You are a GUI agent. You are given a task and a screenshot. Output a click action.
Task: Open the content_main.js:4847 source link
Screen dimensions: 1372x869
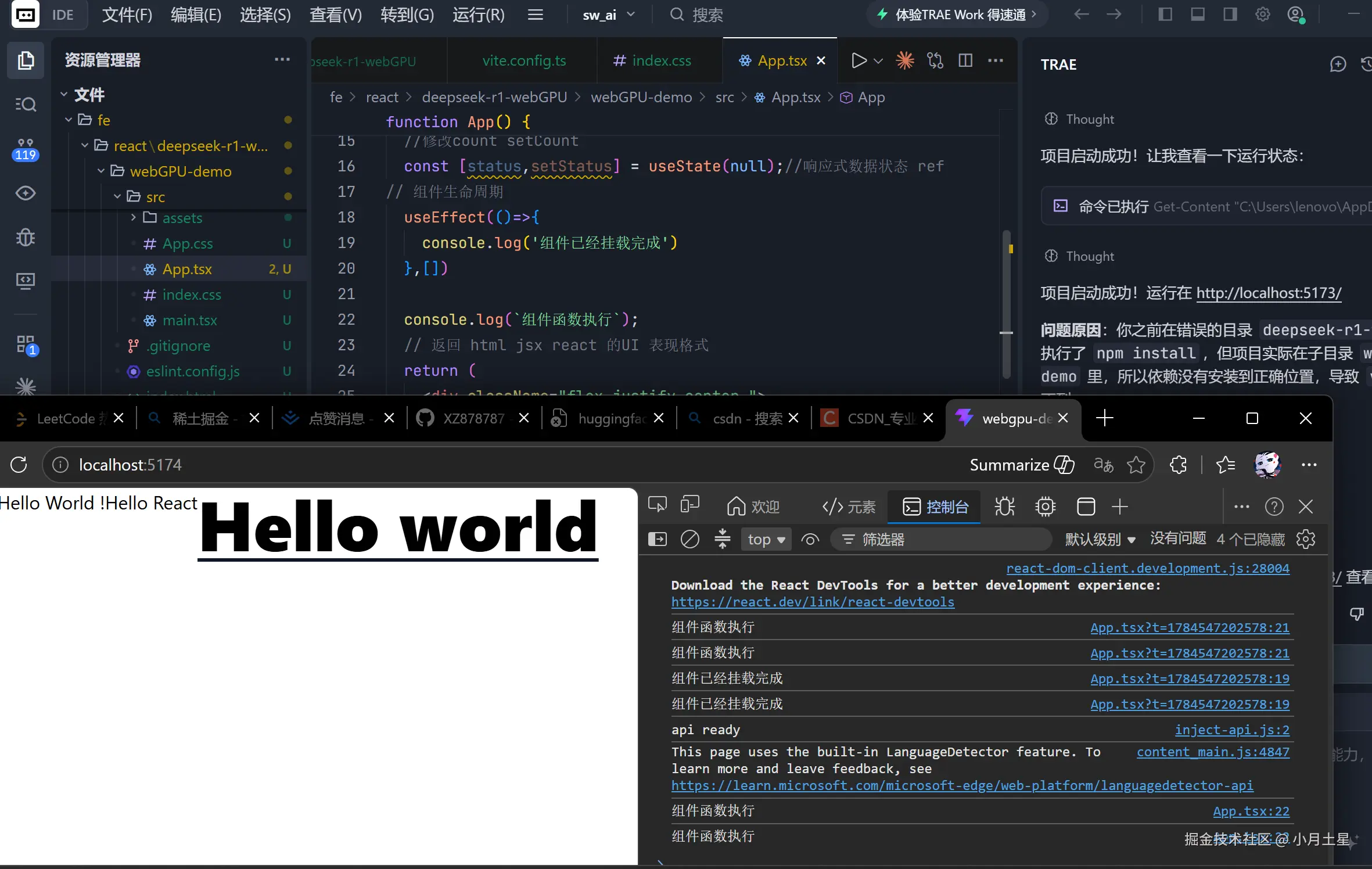pos(1213,752)
